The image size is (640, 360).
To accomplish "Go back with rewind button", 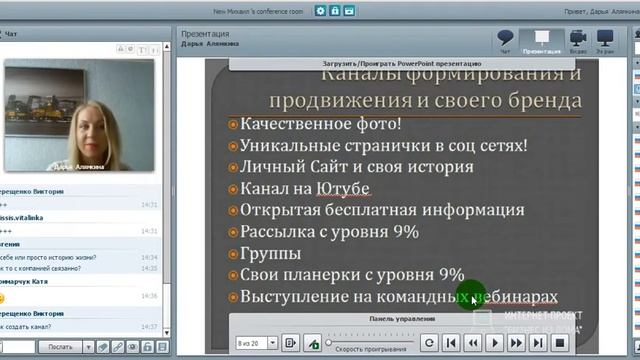I will [x=473, y=343].
